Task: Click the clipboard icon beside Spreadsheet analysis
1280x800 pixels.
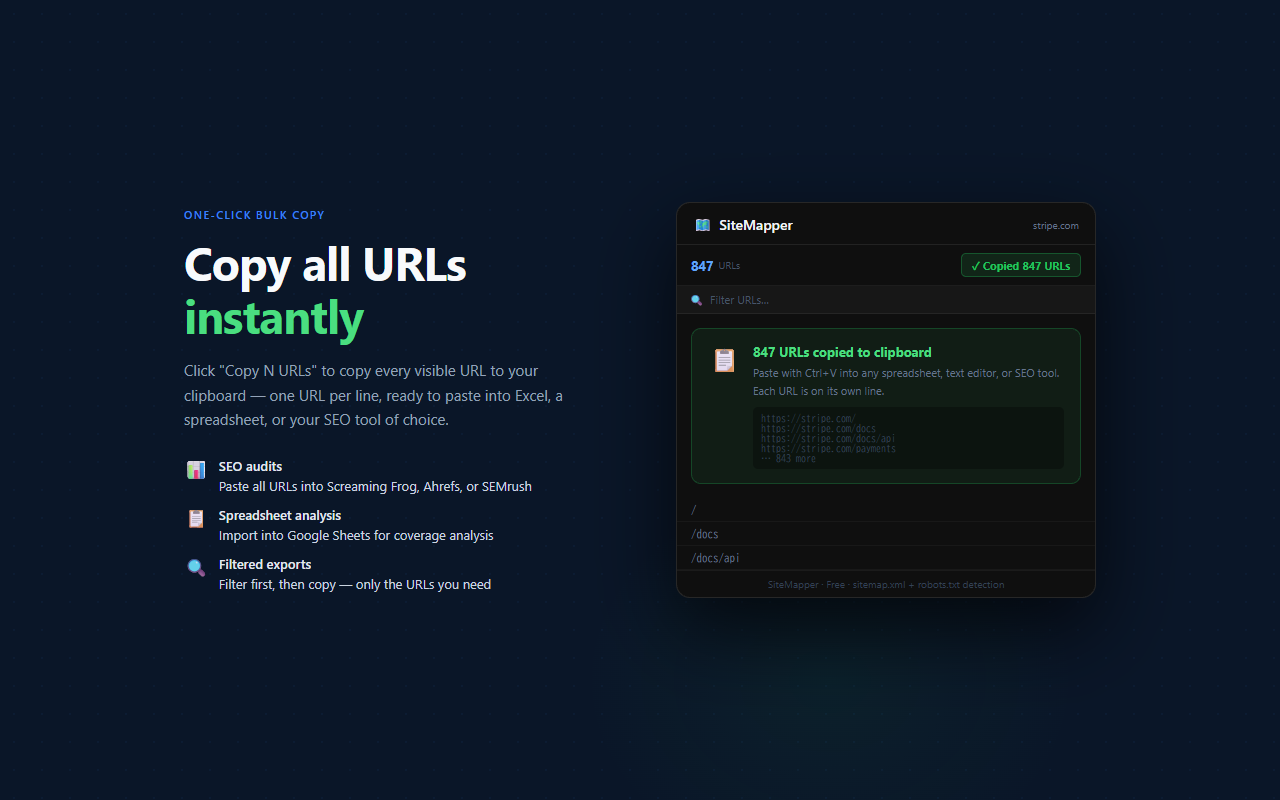Action: pos(196,519)
